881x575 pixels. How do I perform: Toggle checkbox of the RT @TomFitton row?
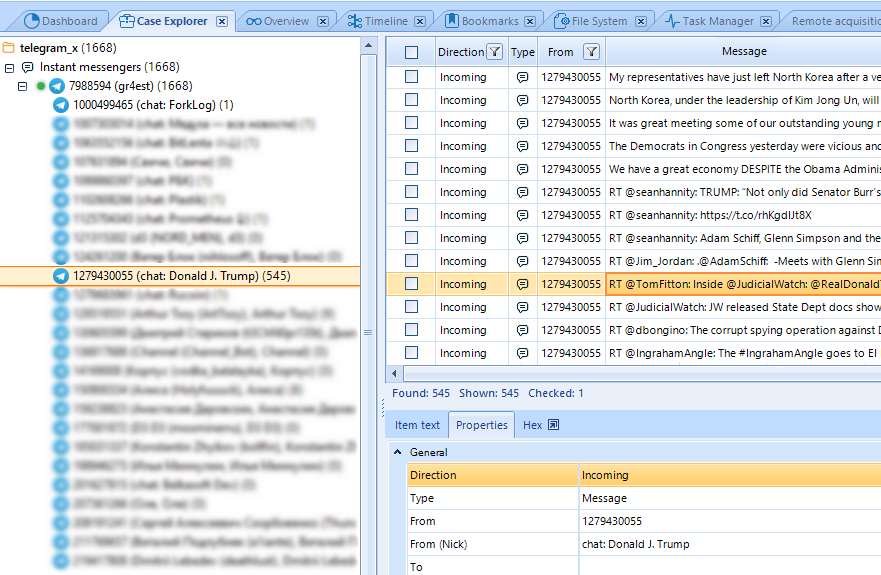[x=411, y=284]
